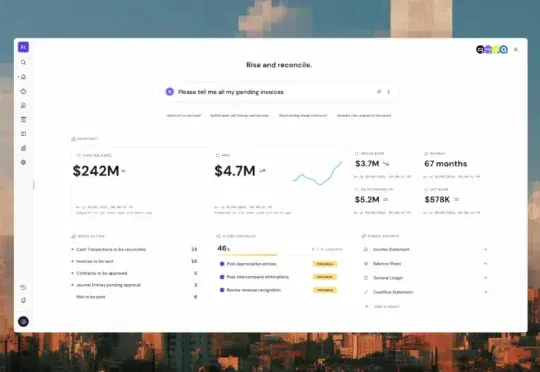Open Post depreciation entries checklist item

[251, 264]
